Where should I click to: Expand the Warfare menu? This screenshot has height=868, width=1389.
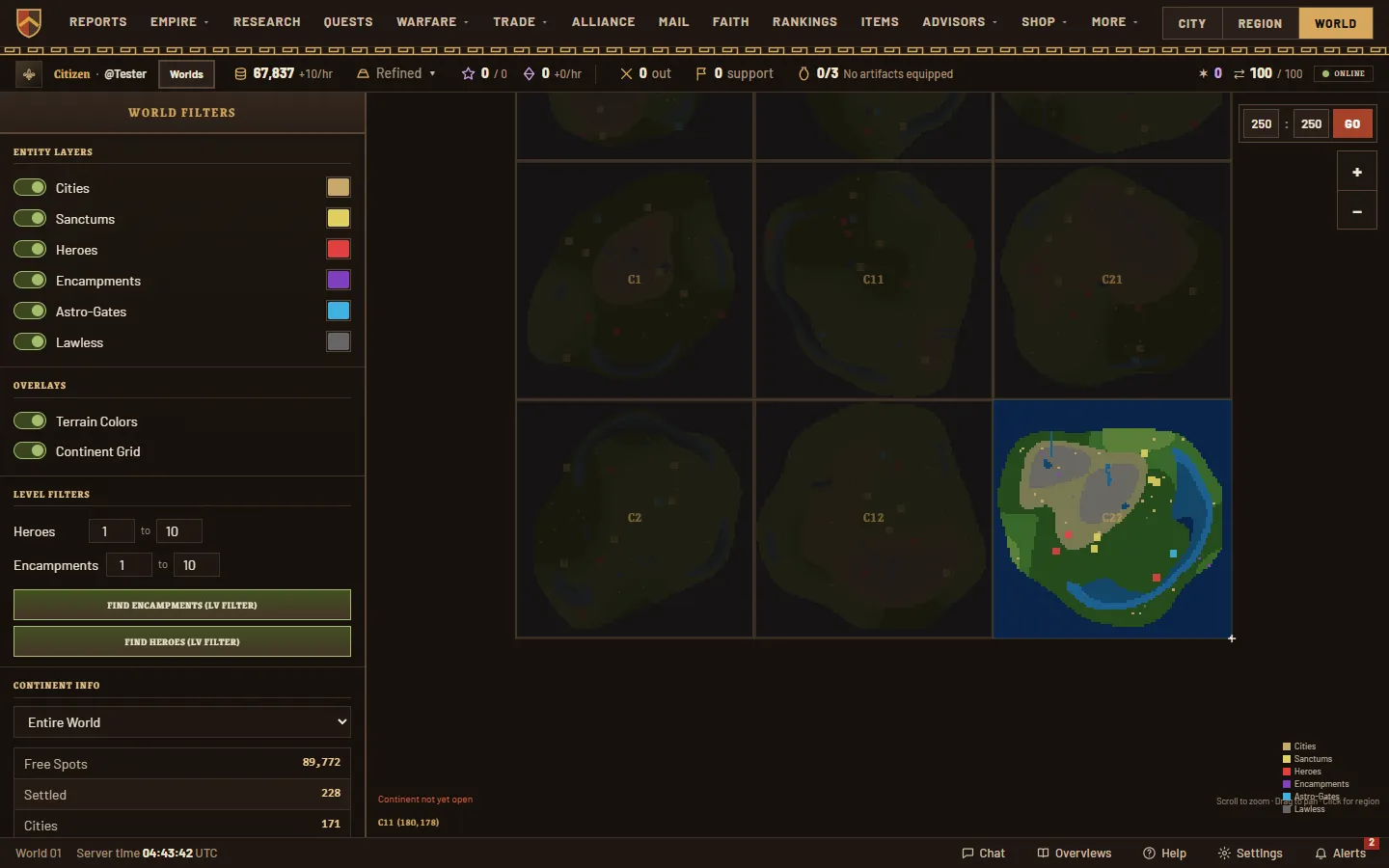click(432, 22)
